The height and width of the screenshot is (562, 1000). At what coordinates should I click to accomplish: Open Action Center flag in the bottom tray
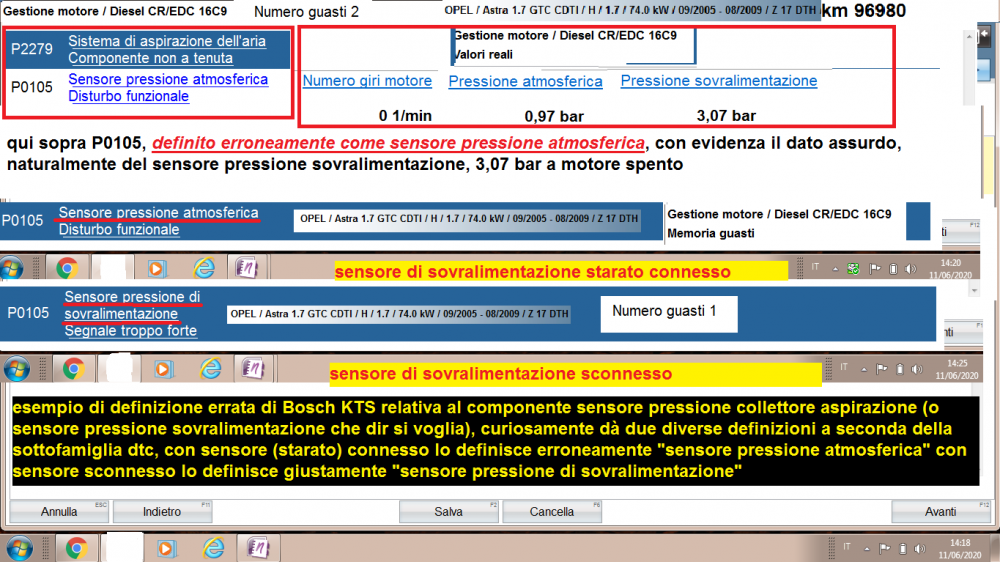[x=884, y=548]
